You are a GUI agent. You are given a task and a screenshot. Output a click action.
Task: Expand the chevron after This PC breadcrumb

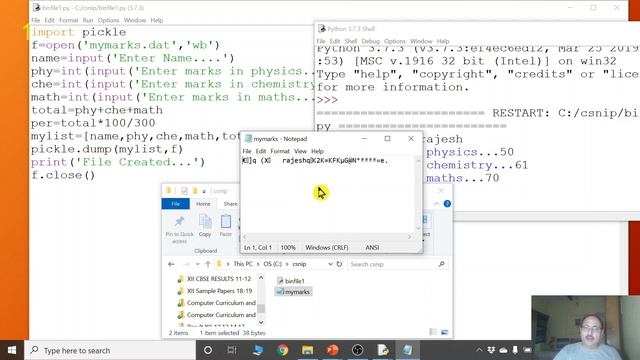point(258,264)
